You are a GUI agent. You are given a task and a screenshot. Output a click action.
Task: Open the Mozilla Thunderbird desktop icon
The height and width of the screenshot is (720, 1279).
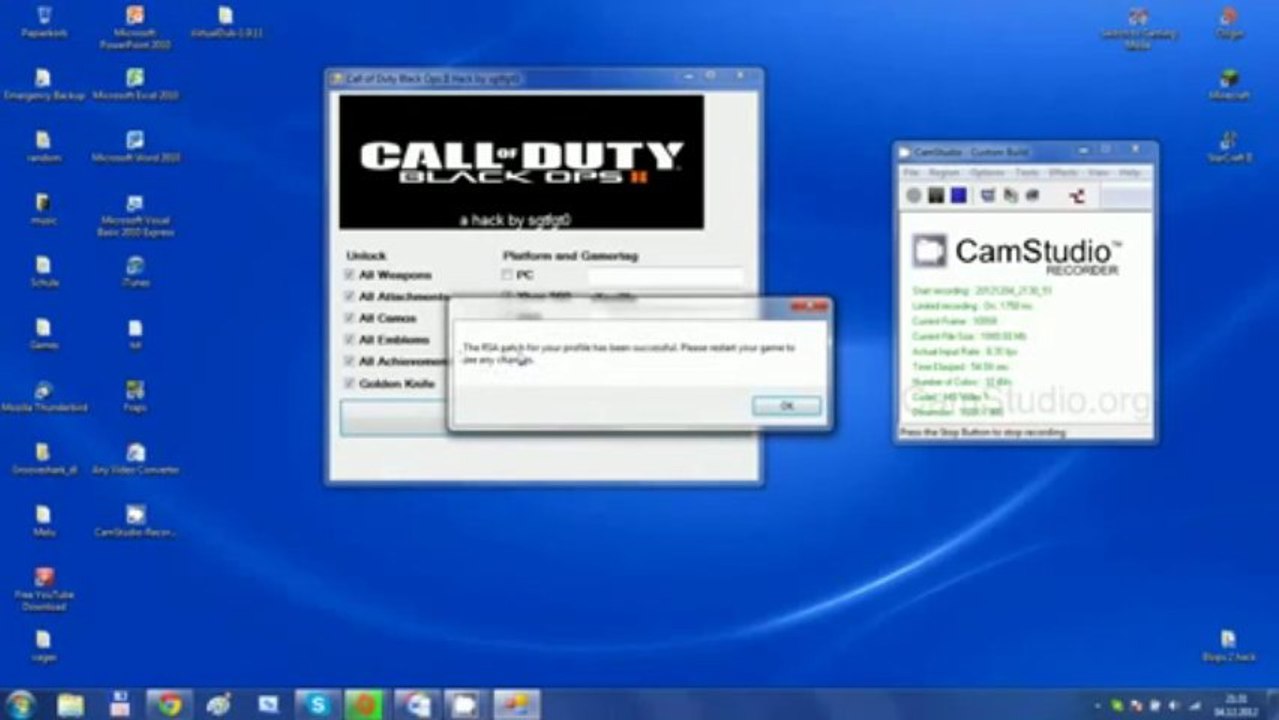tap(44, 395)
